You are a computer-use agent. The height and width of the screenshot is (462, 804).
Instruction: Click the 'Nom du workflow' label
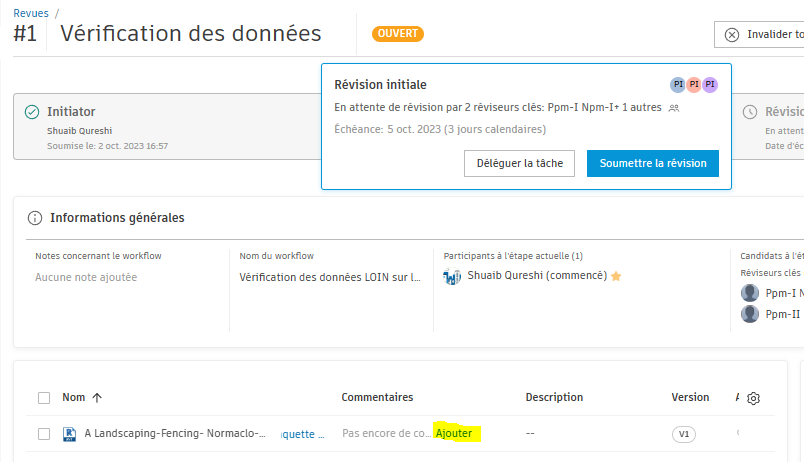pos(276,256)
